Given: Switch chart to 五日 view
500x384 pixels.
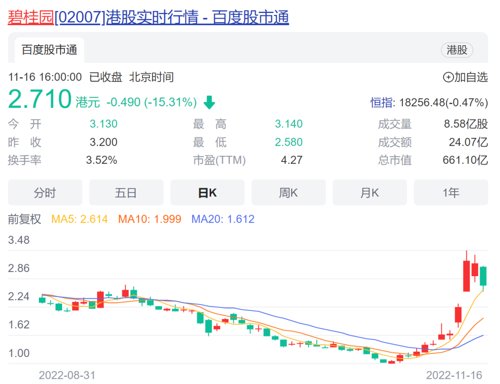Looking at the screenshot, I should tap(126, 193).
